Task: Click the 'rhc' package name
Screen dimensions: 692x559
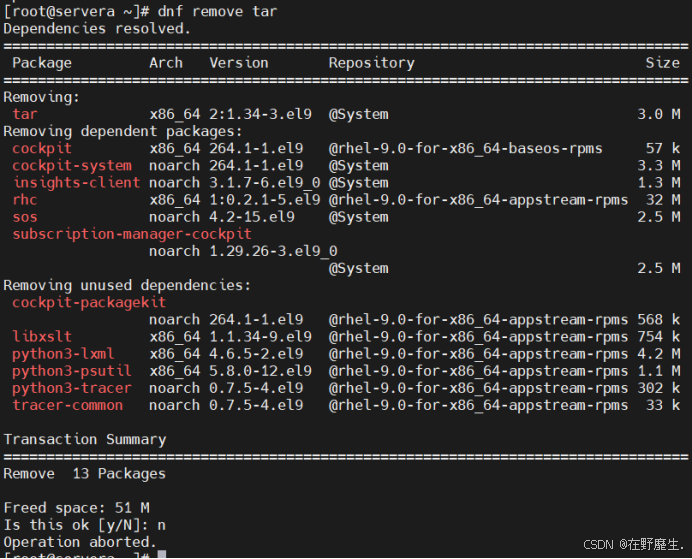Action: [x=25, y=200]
